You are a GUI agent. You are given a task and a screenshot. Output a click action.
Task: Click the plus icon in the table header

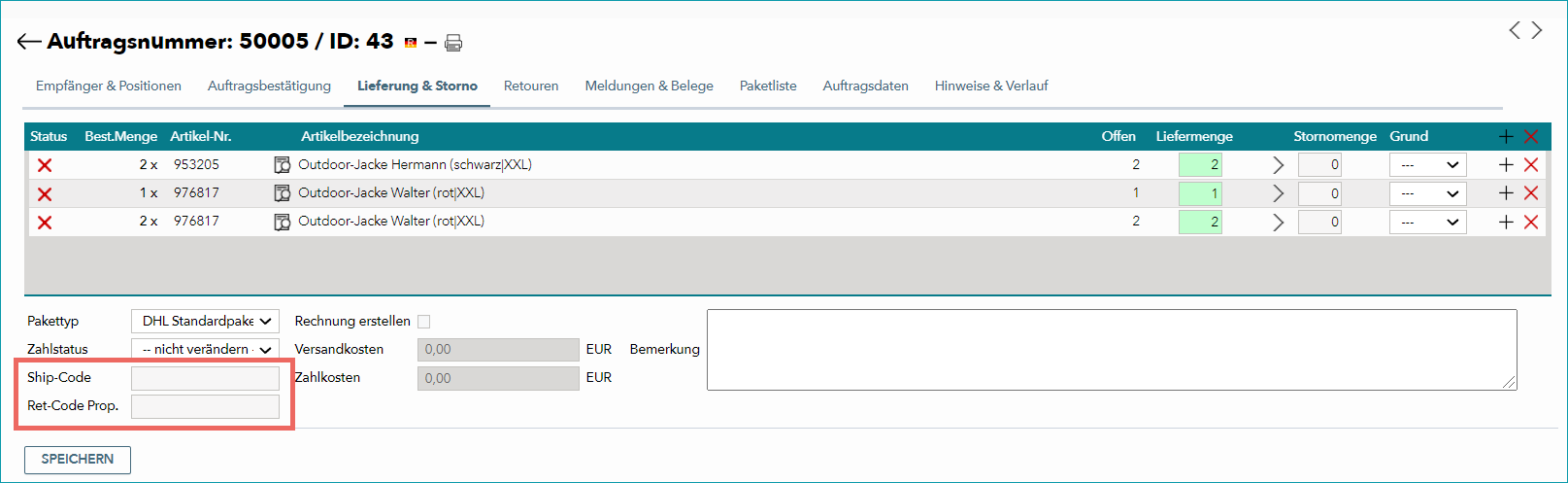(x=1506, y=137)
